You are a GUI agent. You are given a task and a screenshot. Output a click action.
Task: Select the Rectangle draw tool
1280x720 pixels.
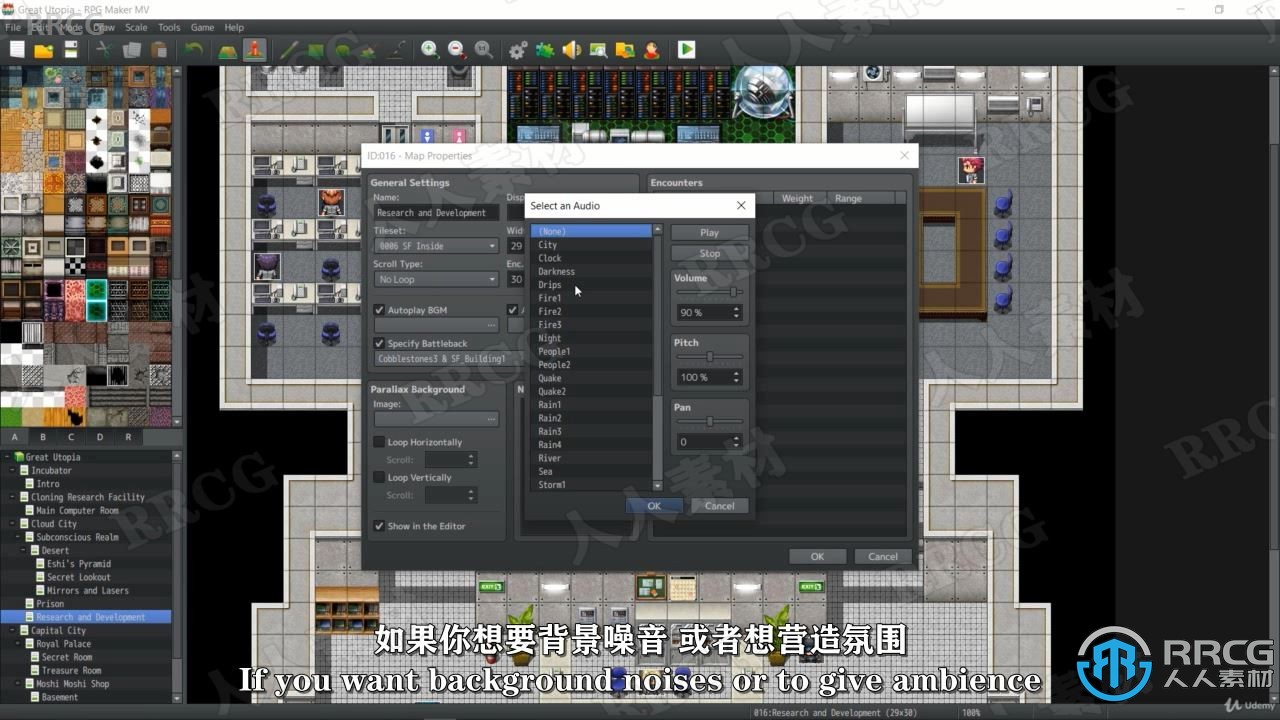click(316, 49)
